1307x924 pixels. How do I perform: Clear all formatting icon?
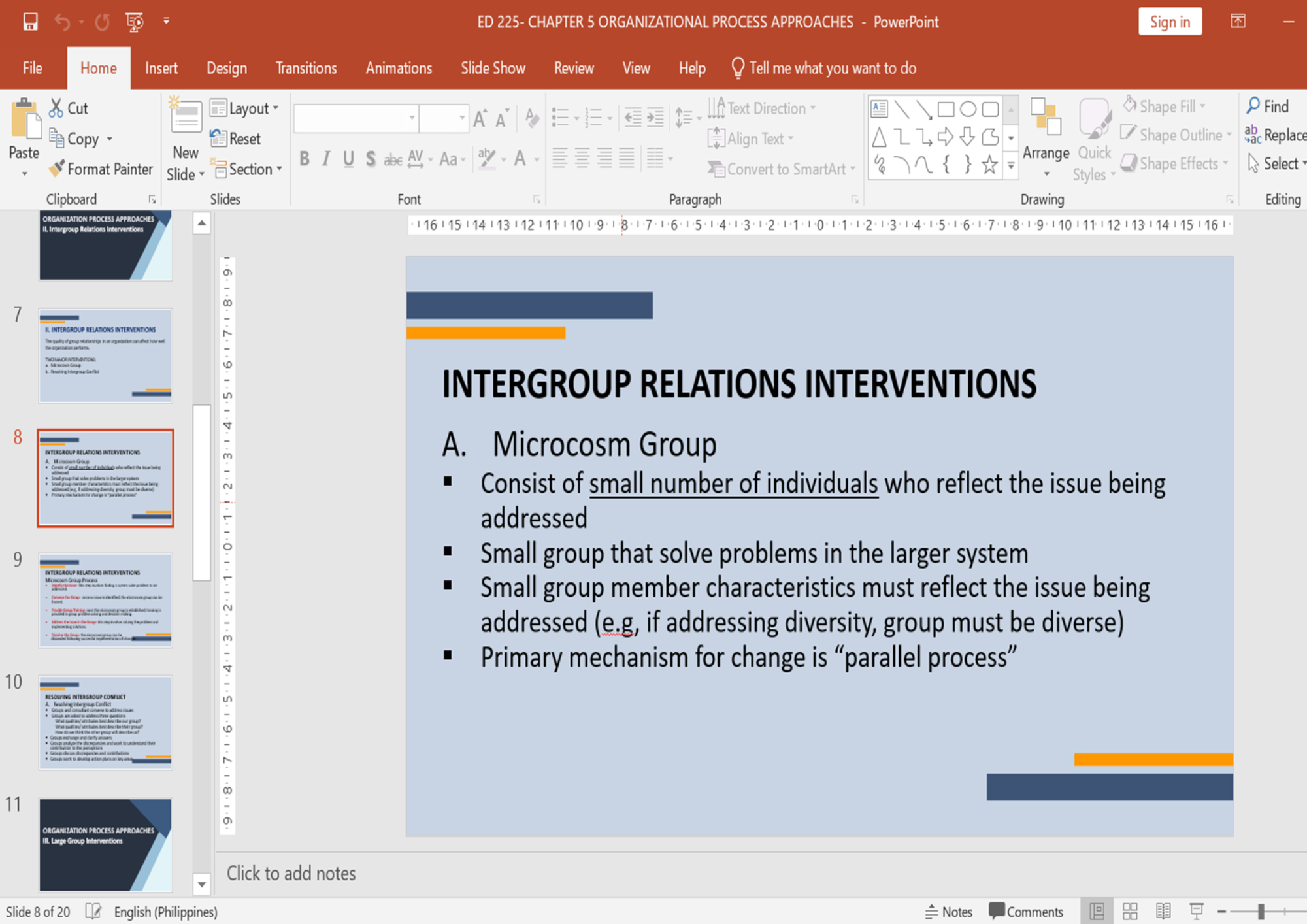point(532,119)
